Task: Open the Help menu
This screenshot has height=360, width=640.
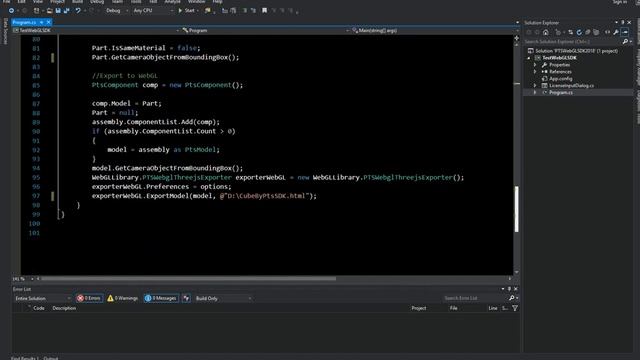Action: (217, 2)
